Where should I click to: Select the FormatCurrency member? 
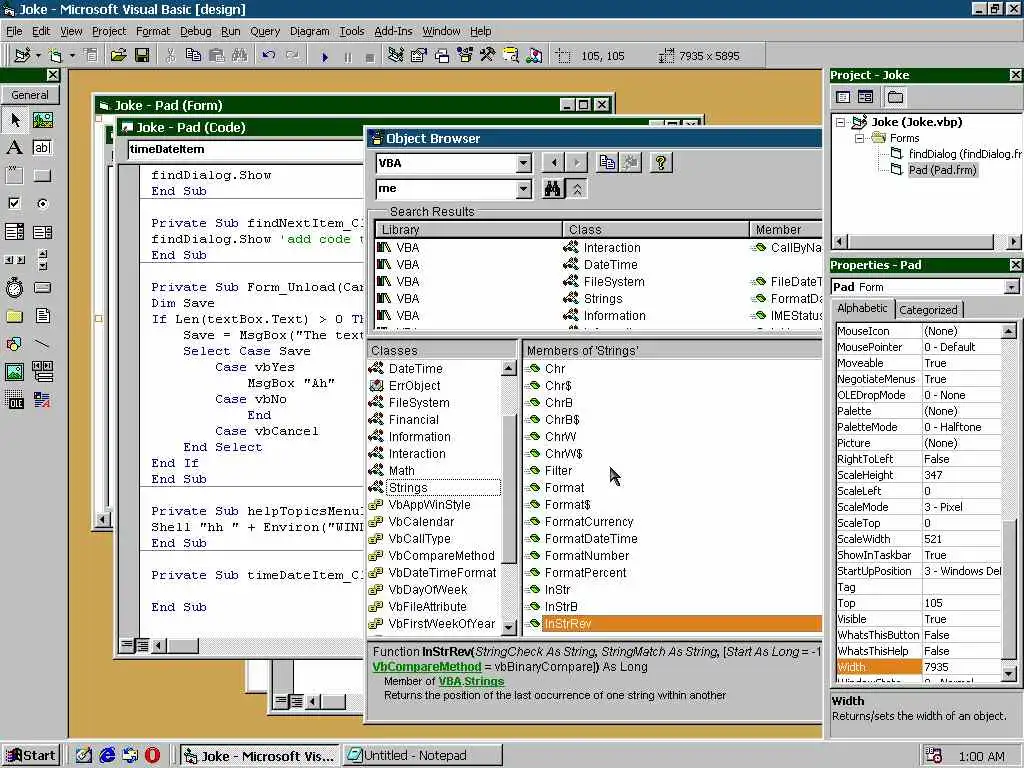[589, 522]
